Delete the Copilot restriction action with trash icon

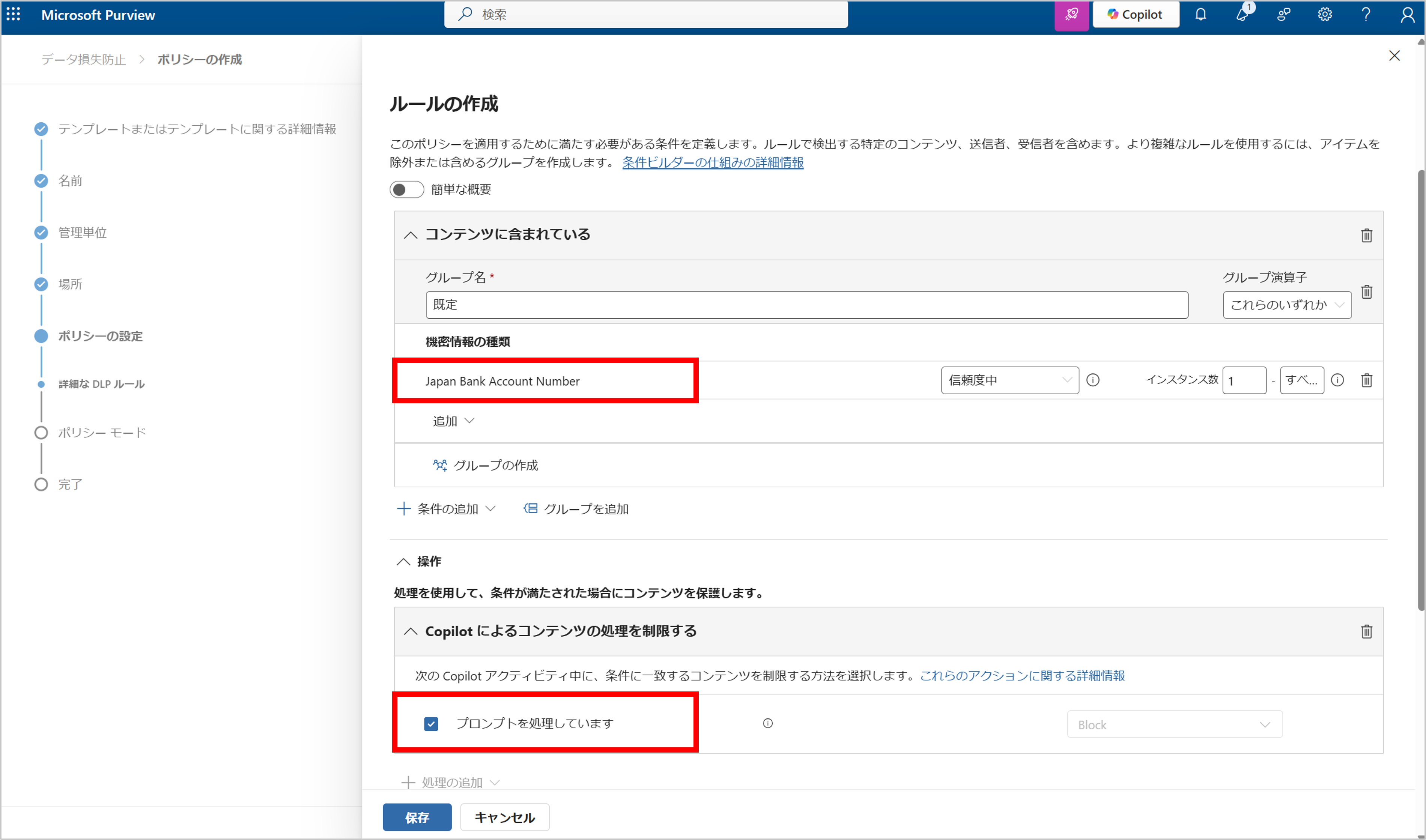[1366, 632]
